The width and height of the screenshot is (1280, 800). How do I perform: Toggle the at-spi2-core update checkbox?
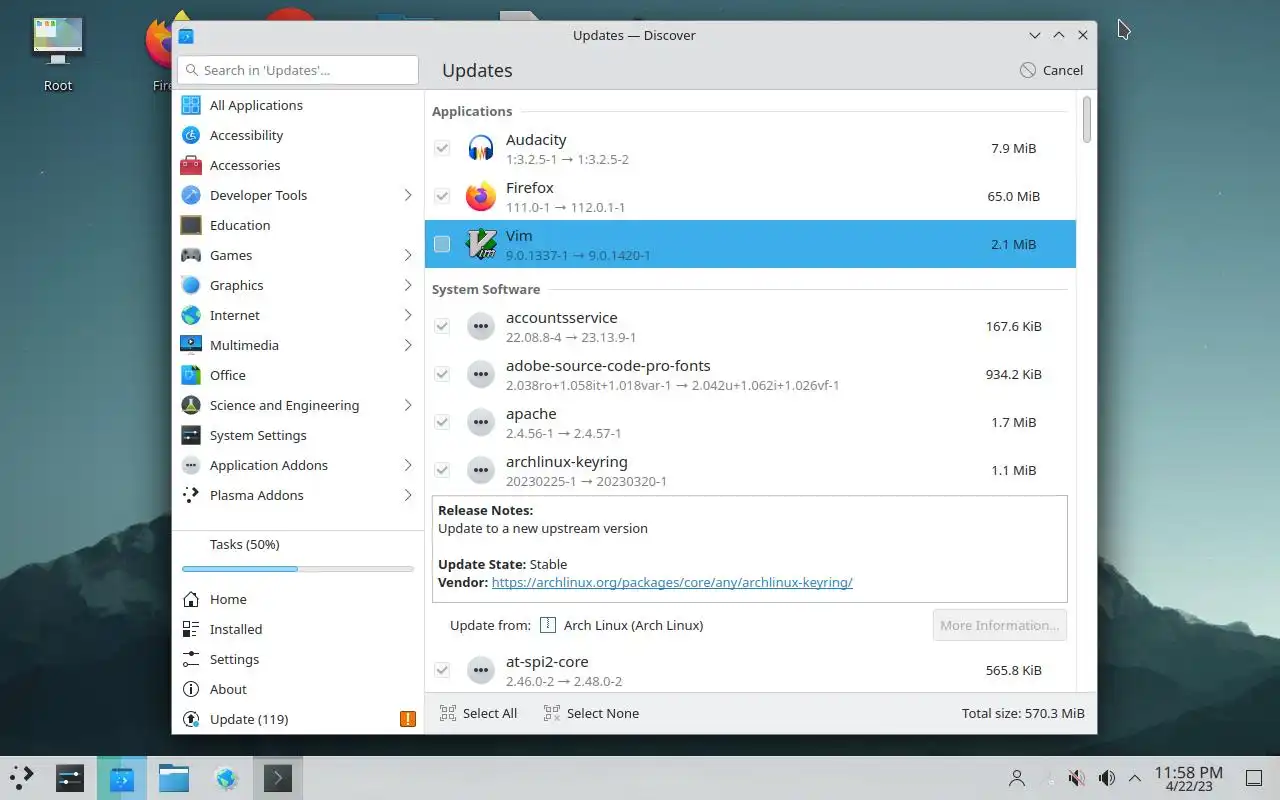coord(442,670)
